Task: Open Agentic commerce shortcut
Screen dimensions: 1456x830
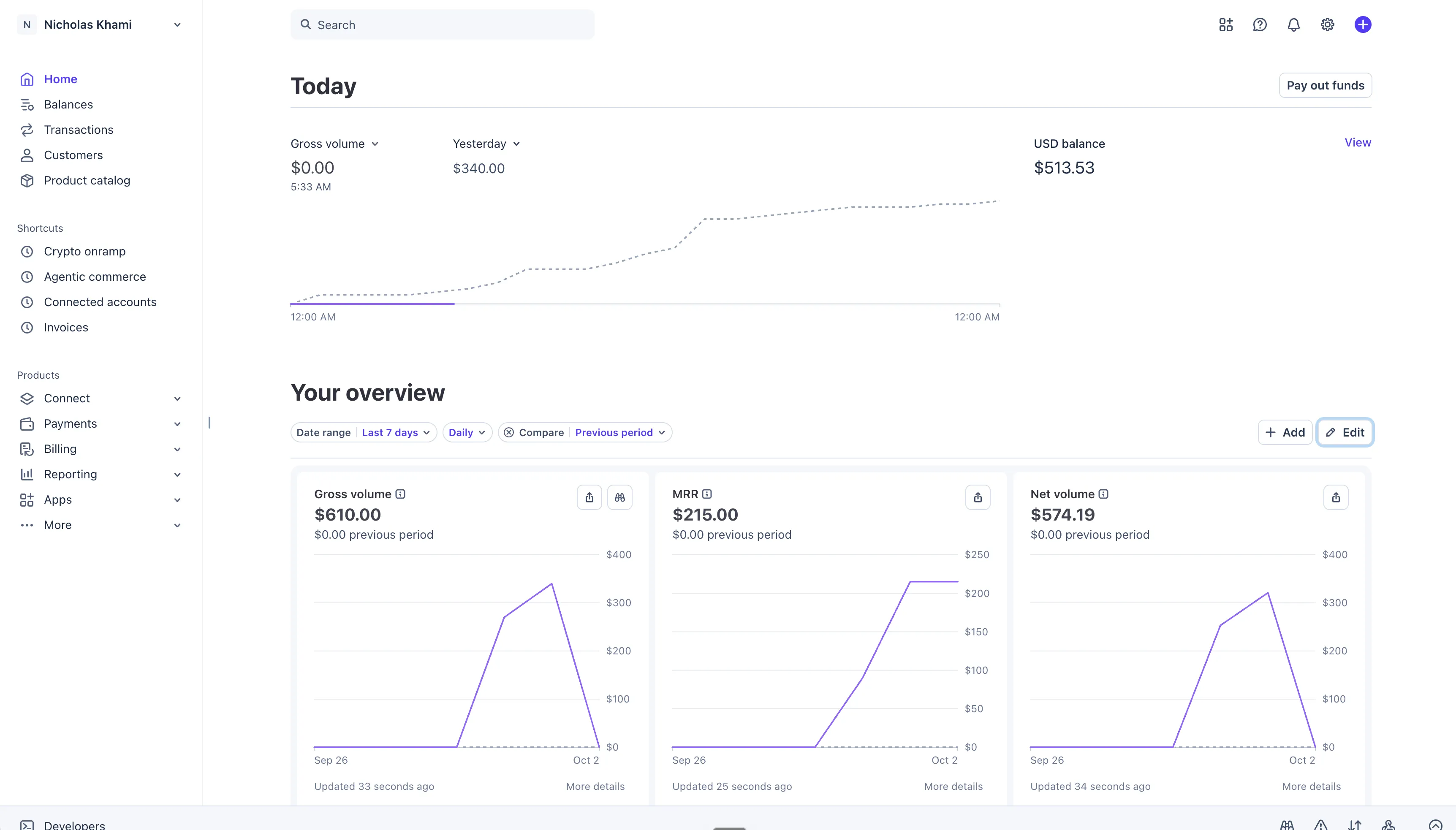Action: click(95, 277)
